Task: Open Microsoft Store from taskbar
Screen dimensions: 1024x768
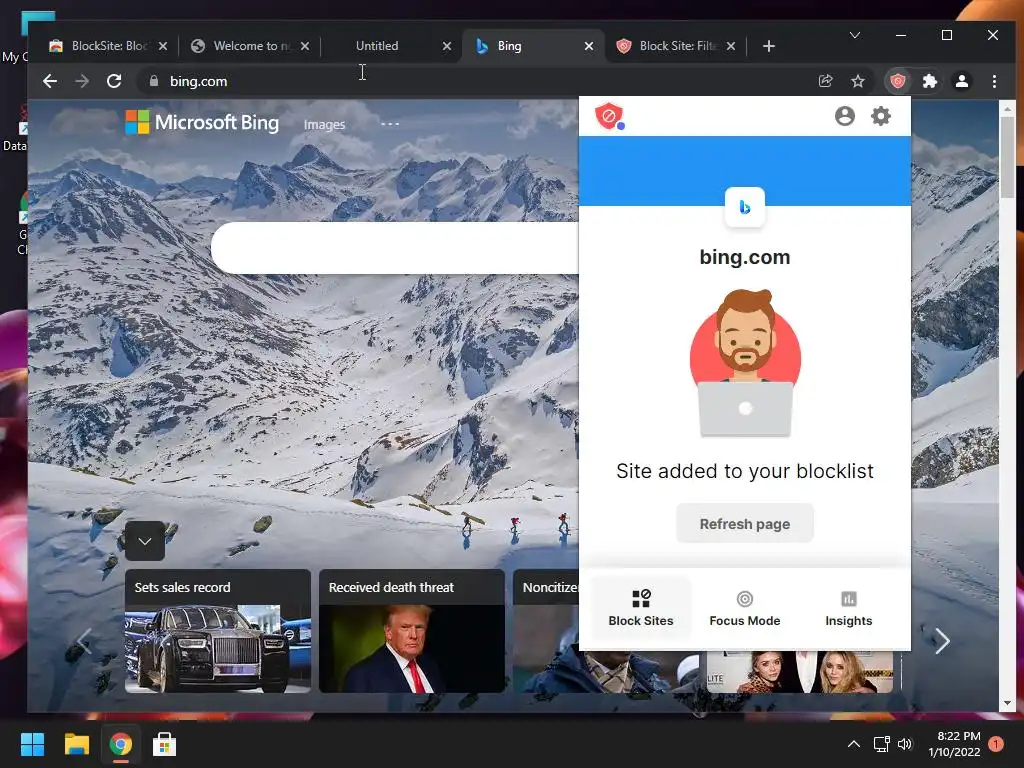Action: tap(164, 744)
